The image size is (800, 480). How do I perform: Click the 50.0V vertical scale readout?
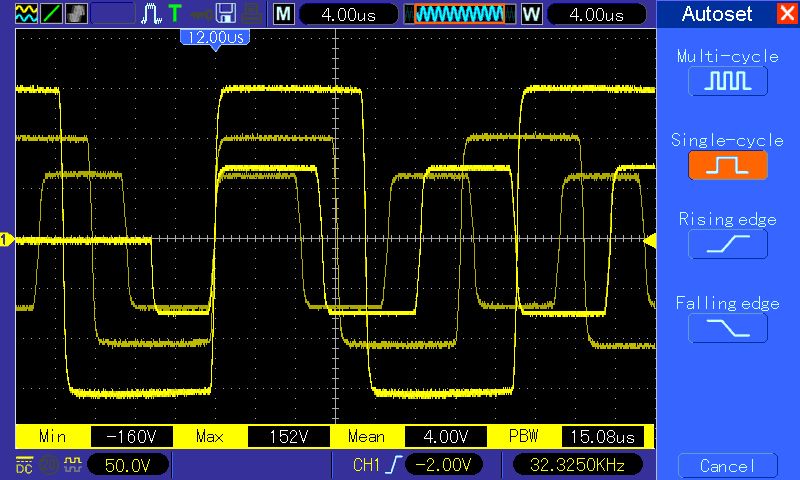click(x=127, y=464)
